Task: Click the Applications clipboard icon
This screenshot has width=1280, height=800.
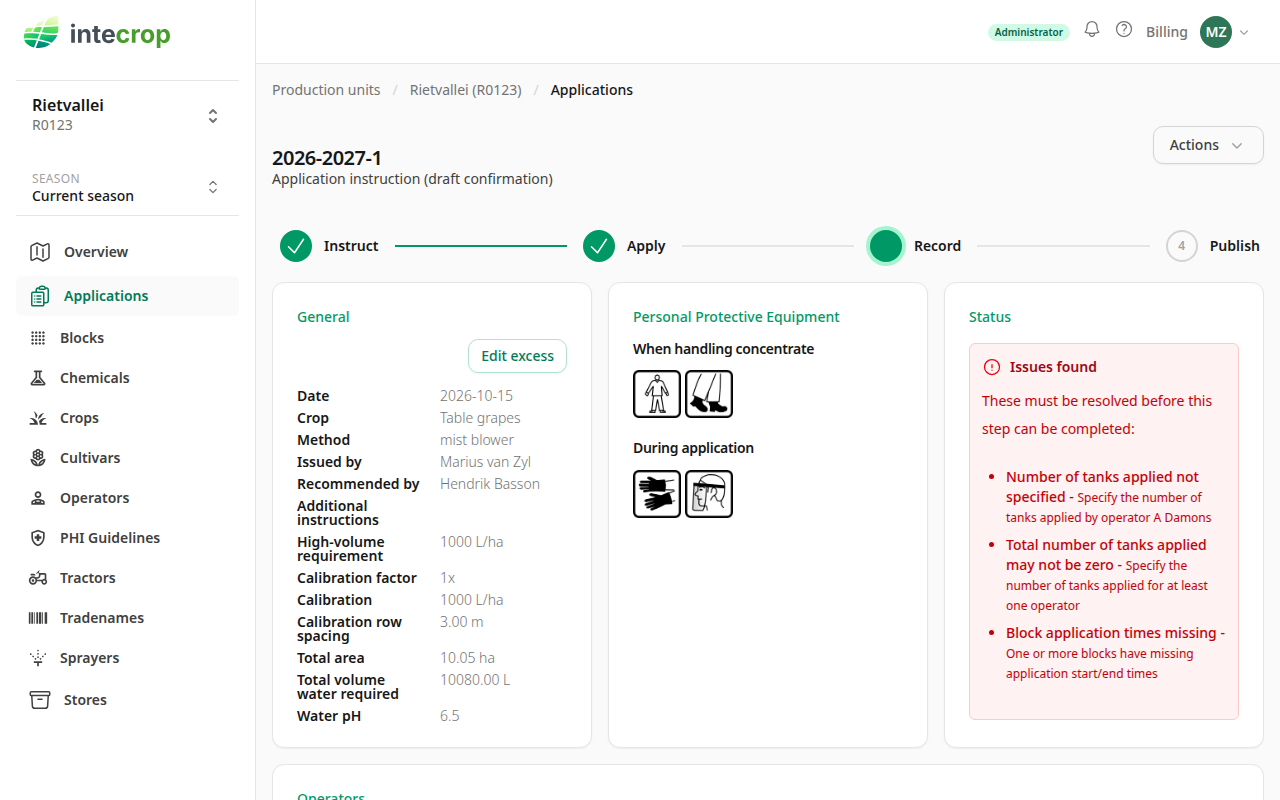Action: pyautogui.click(x=39, y=296)
